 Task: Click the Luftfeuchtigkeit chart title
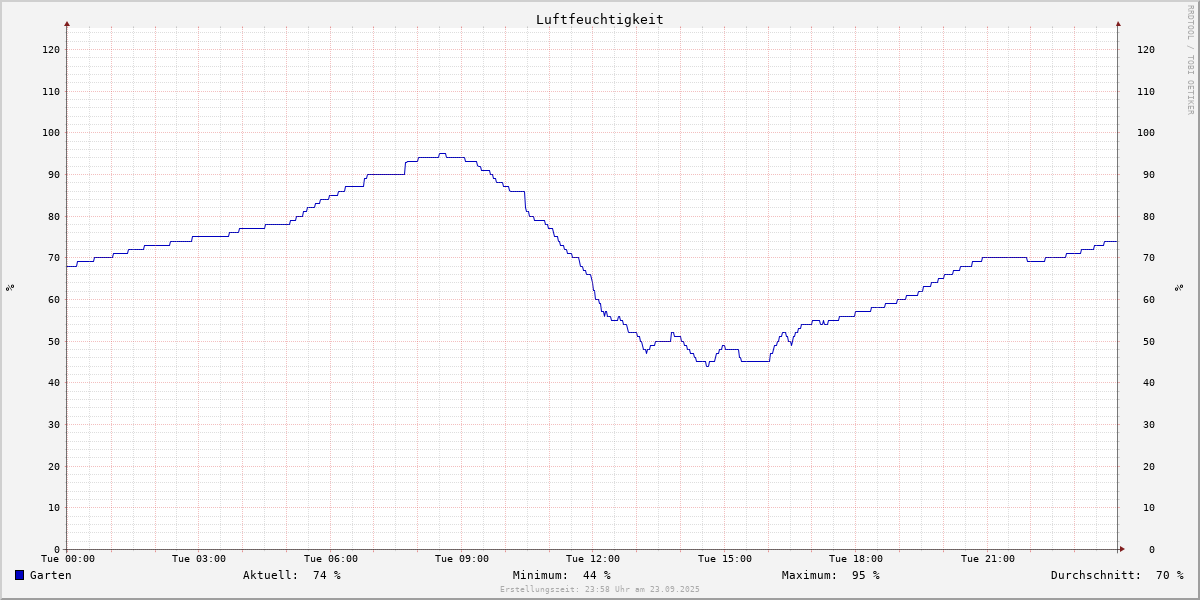(599, 19)
